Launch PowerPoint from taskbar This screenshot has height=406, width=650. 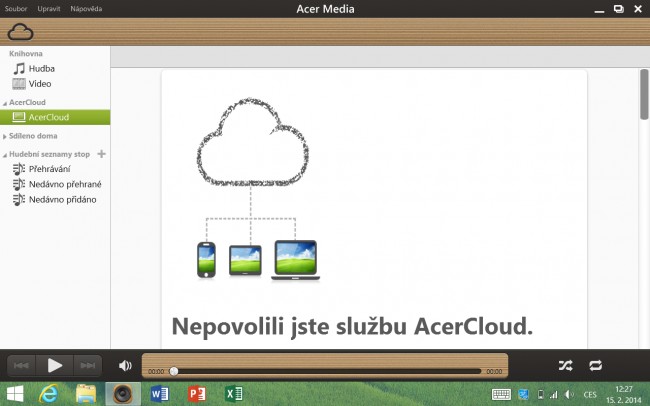[x=197, y=394]
